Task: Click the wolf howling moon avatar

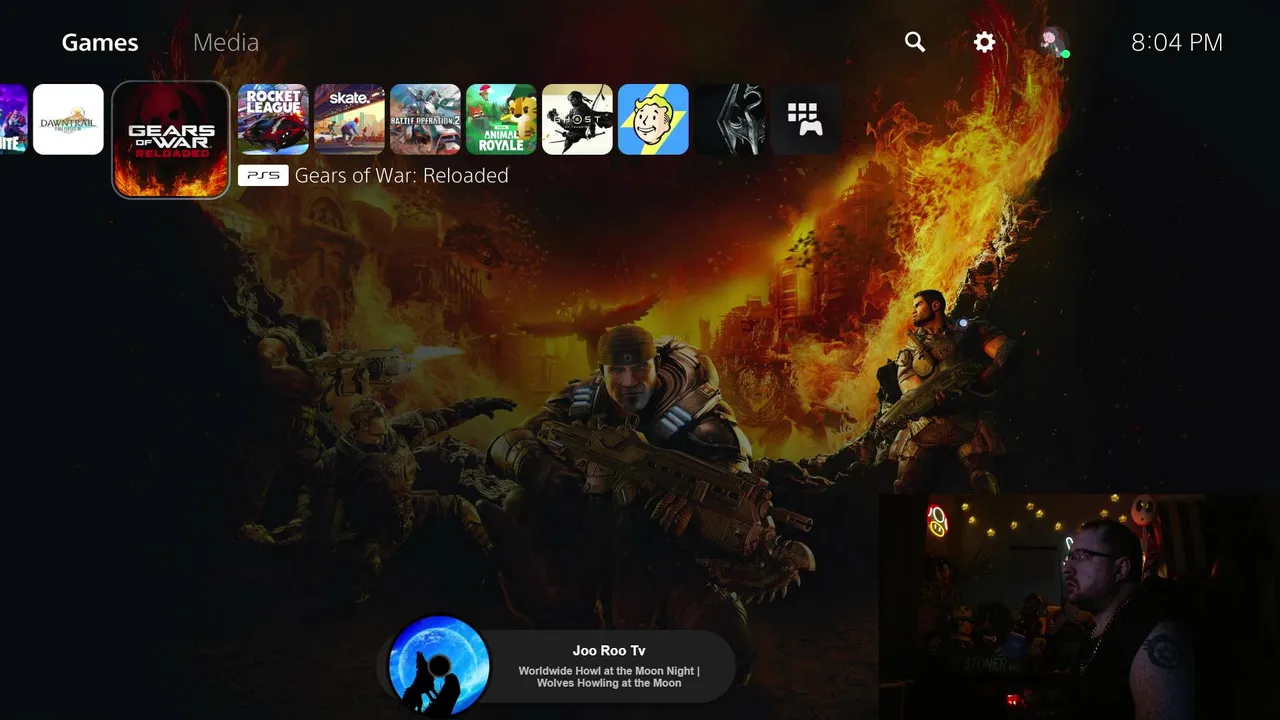Action: tap(439, 665)
